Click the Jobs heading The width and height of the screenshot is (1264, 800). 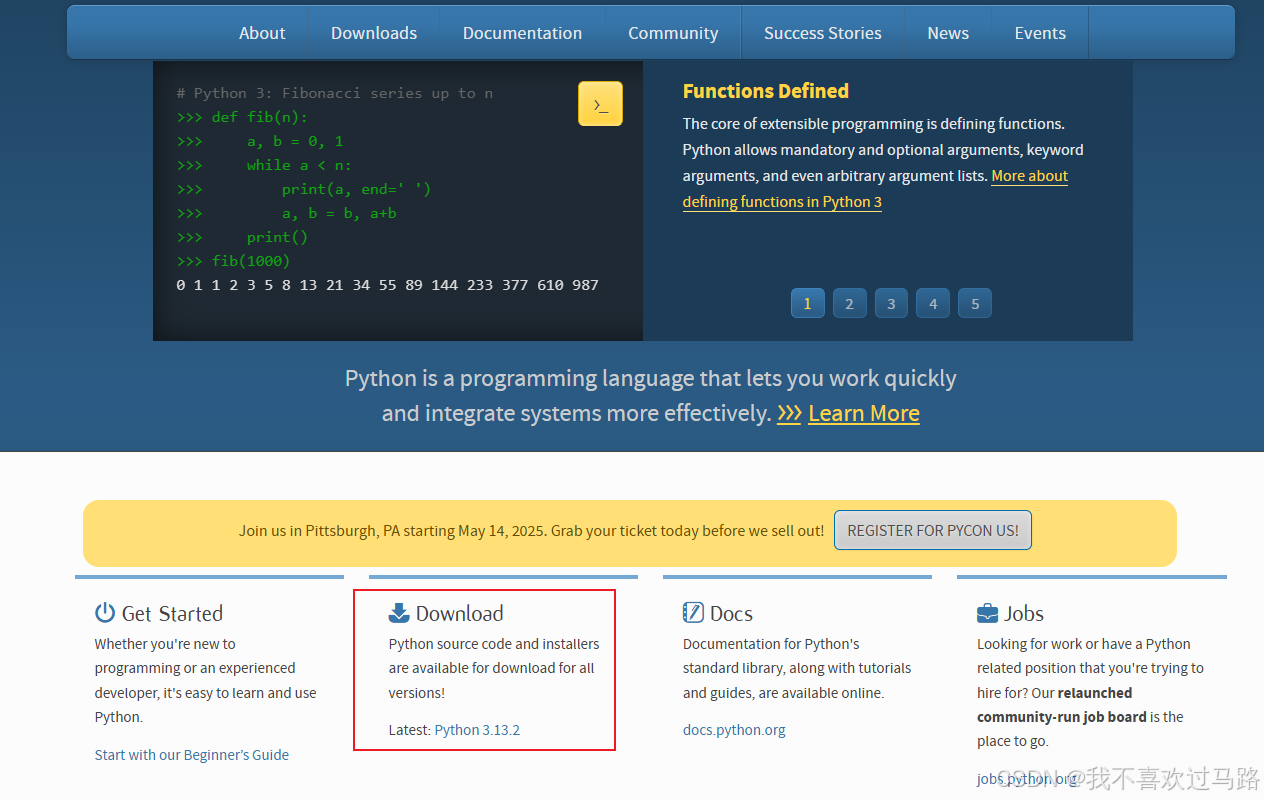[1024, 613]
